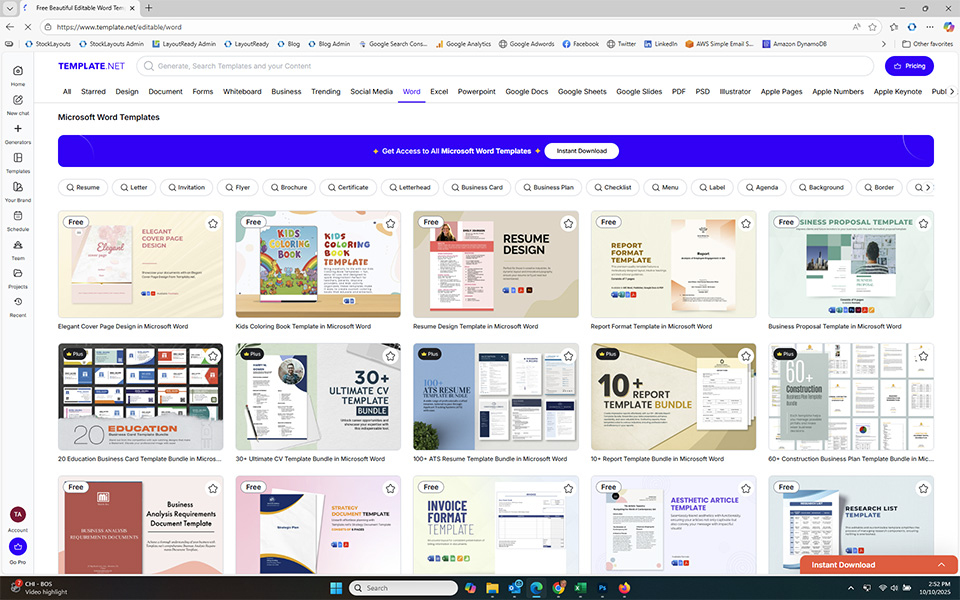Expand the hidden category tabs chevron

[x=951, y=91]
